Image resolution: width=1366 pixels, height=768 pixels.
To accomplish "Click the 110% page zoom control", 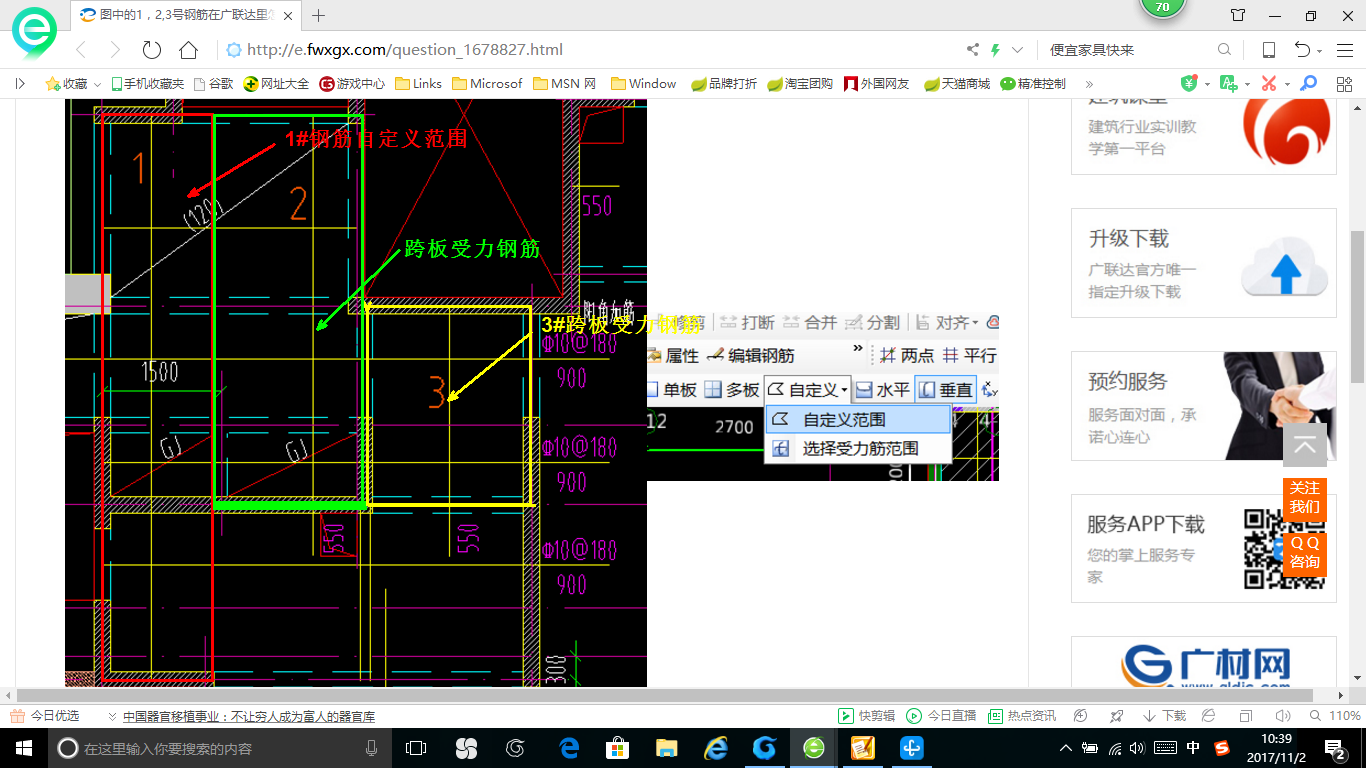I will click(1335, 716).
